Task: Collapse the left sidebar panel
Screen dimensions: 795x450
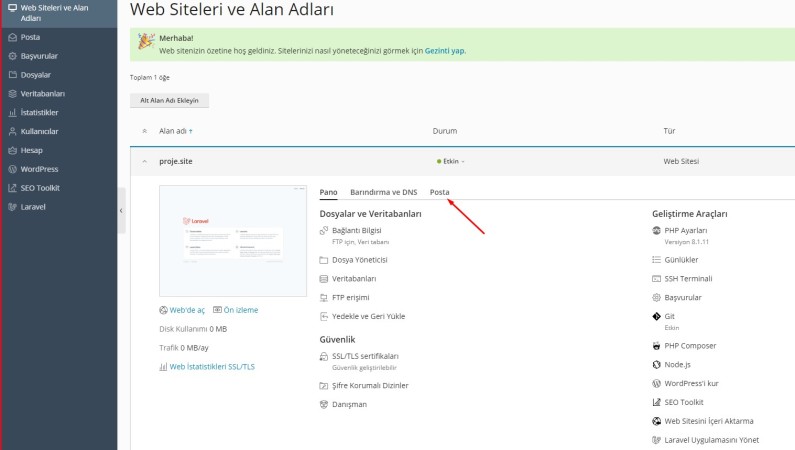Action: [x=121, y=210]
